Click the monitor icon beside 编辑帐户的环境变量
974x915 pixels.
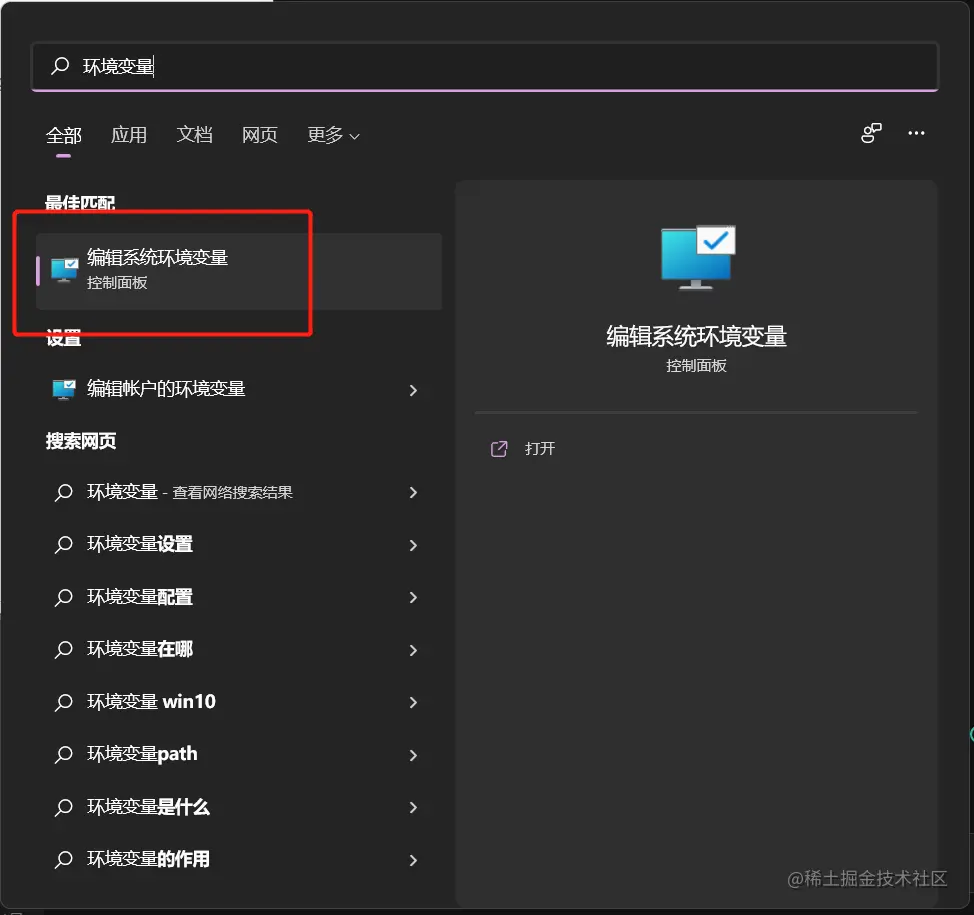(64, 389)
